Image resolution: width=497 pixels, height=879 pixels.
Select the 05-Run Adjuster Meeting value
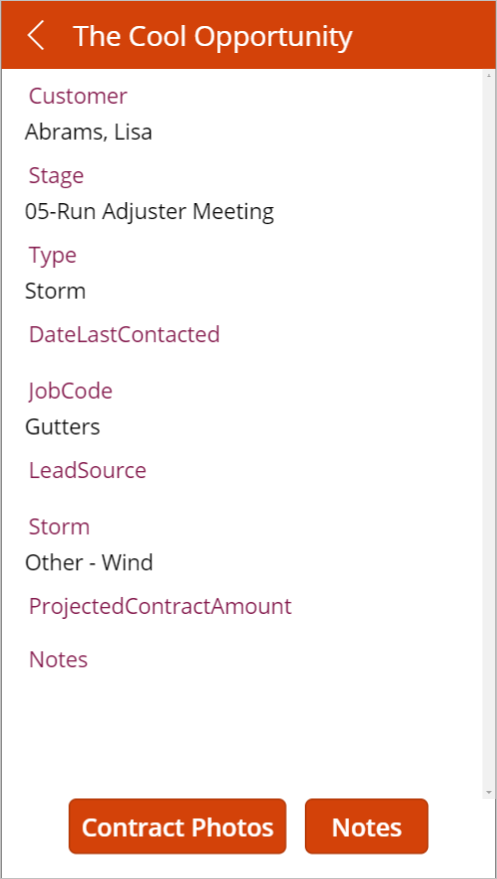tap(150, 211)
